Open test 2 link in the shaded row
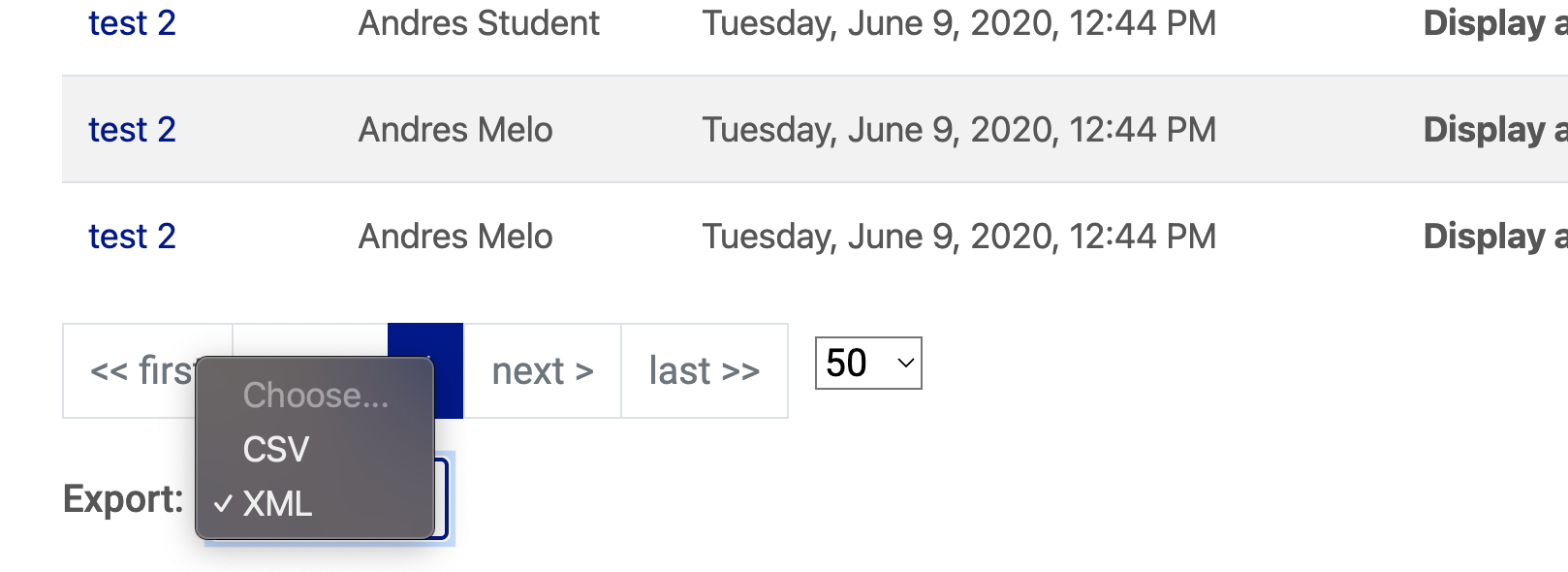This screenshot has width=1568, height=572. coord(132,130)
